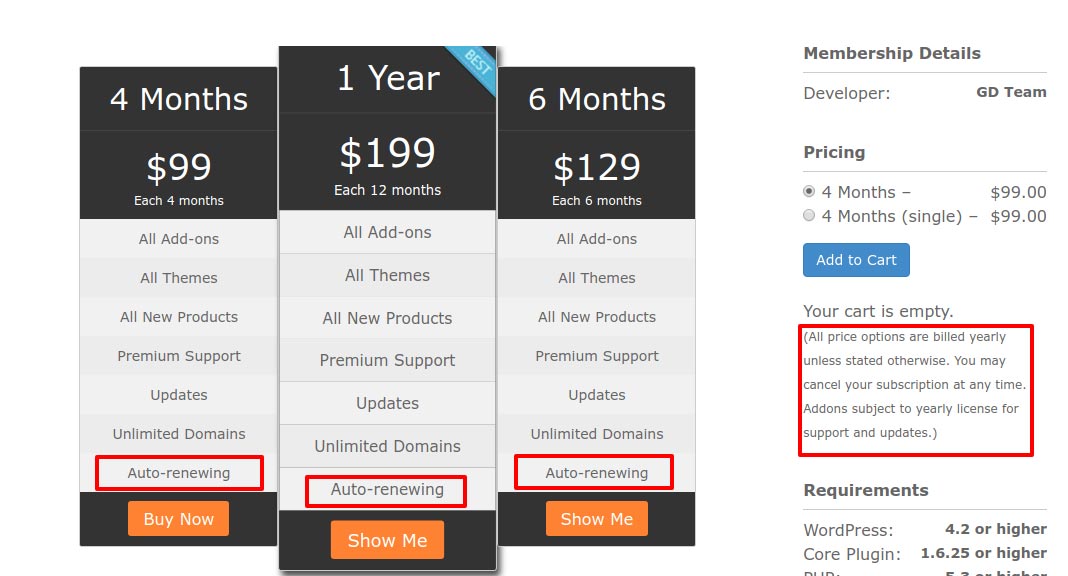Click the GD Team developer name
The image size is (1068, 576).
[x=1011, y=92]
